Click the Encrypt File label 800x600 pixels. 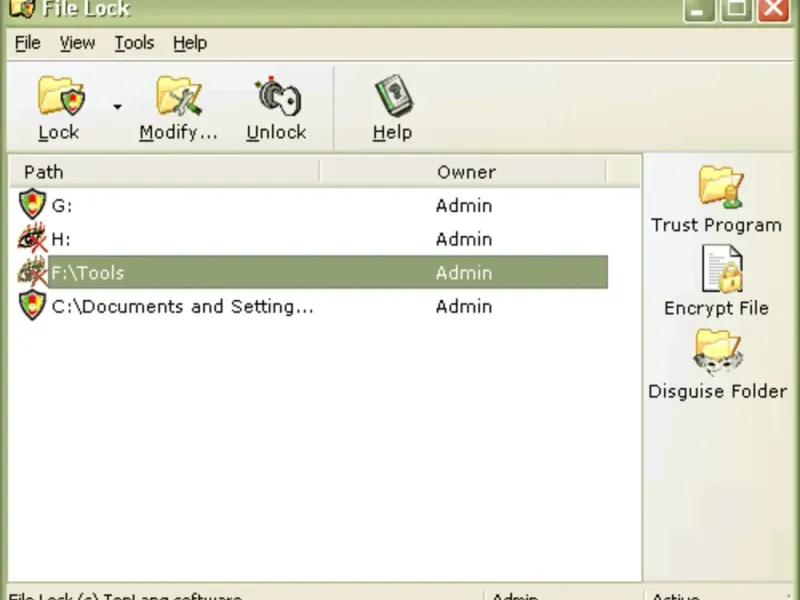(x=716, y=308)
